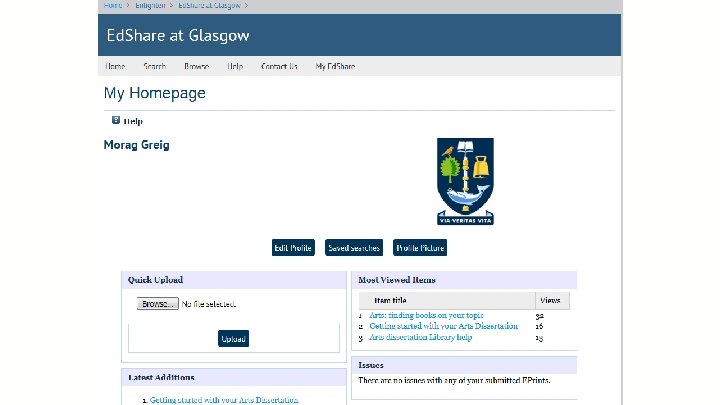Click the Profile Picture button
This screenshot has width=720, height=405.
tap(420, 248)
